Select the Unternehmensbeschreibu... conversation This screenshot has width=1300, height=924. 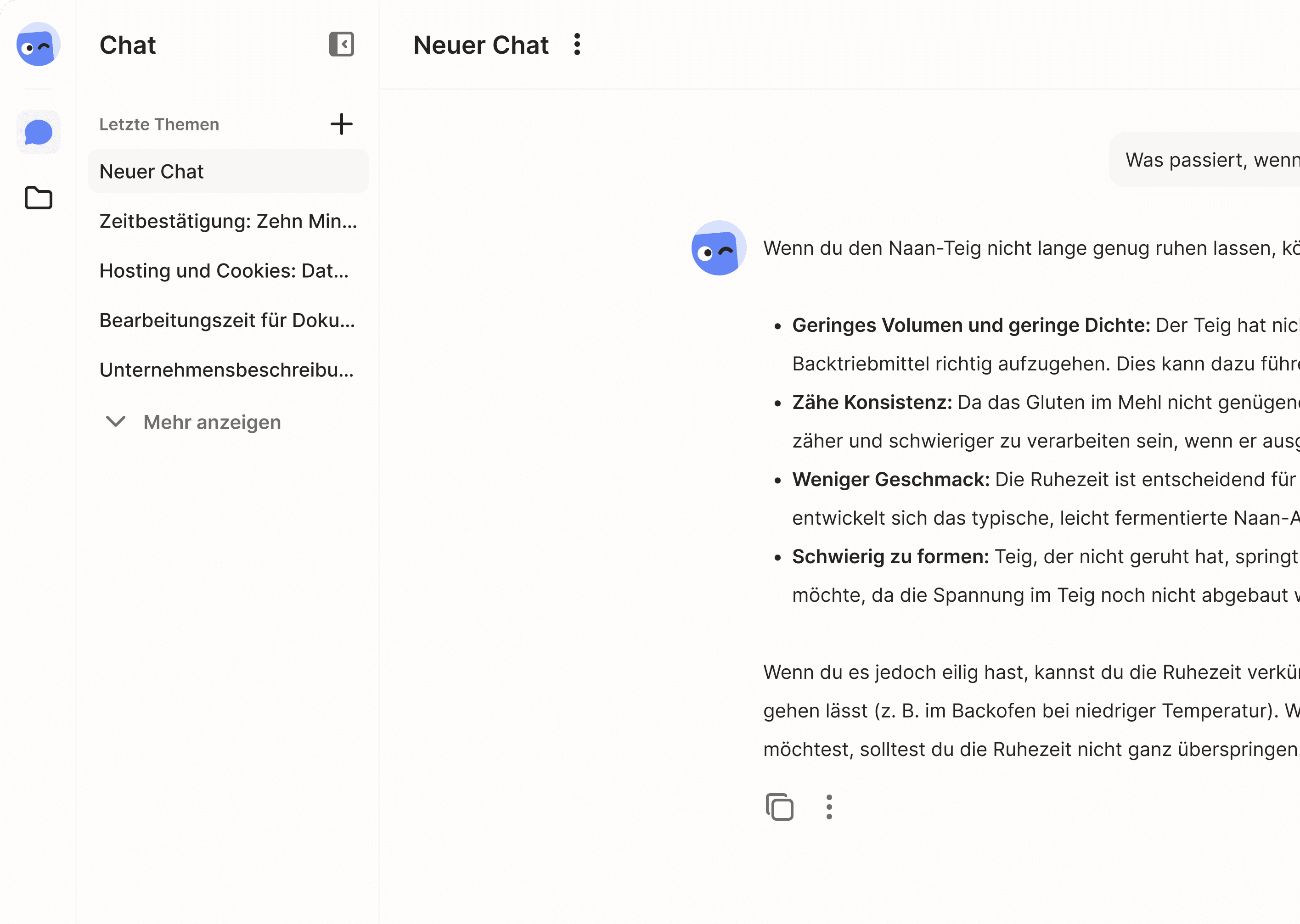[226, 370]
